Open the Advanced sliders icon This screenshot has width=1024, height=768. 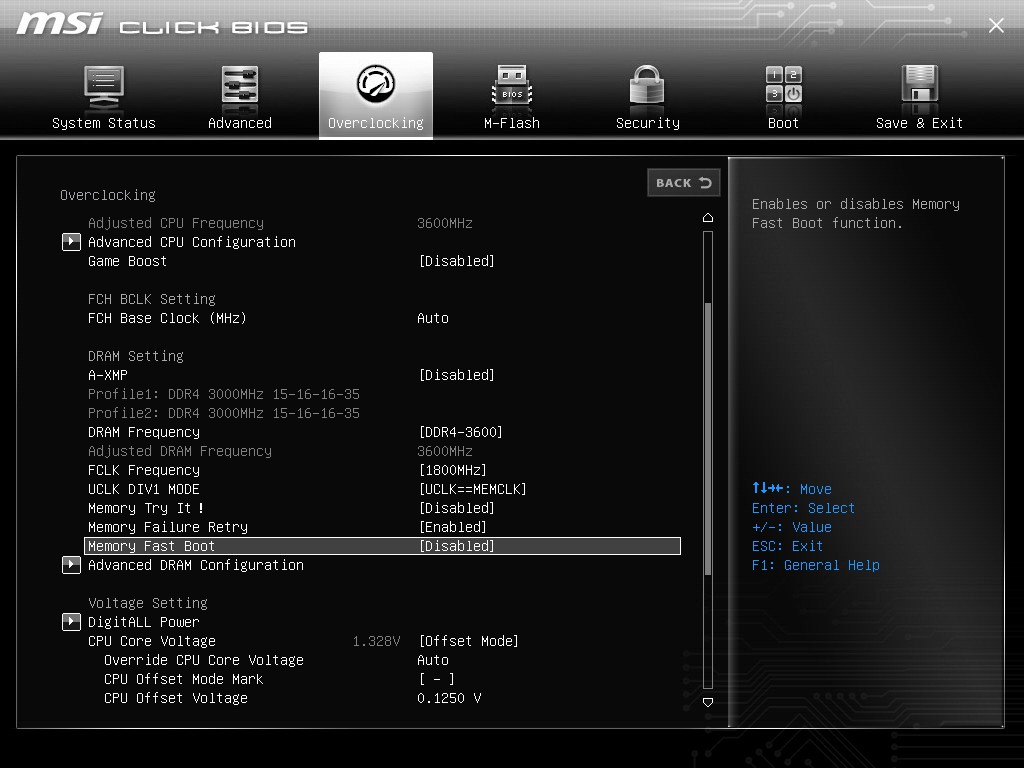240,85
